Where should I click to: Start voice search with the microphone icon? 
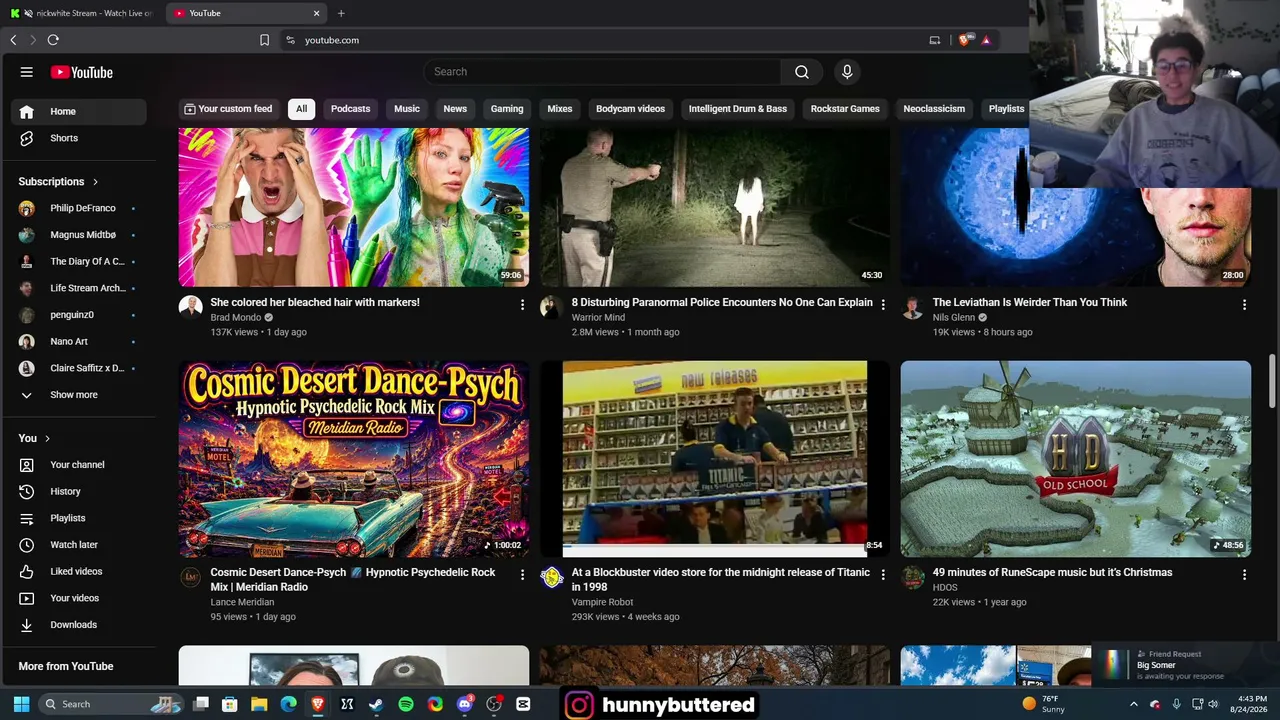[x=847, y=72]
